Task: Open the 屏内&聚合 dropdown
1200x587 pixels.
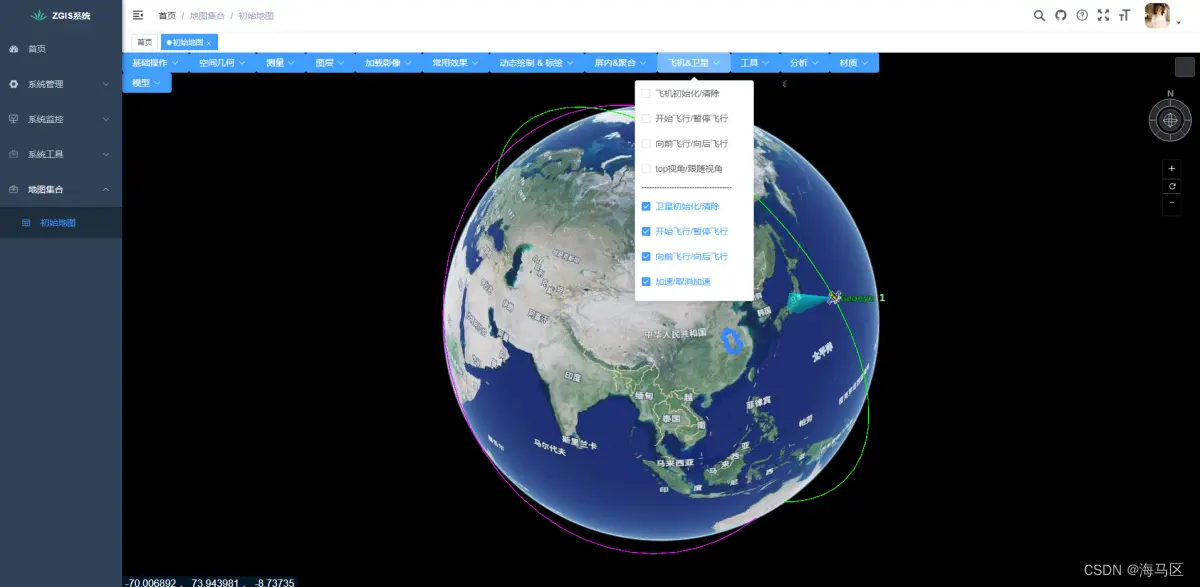Action: pos(620,62)
